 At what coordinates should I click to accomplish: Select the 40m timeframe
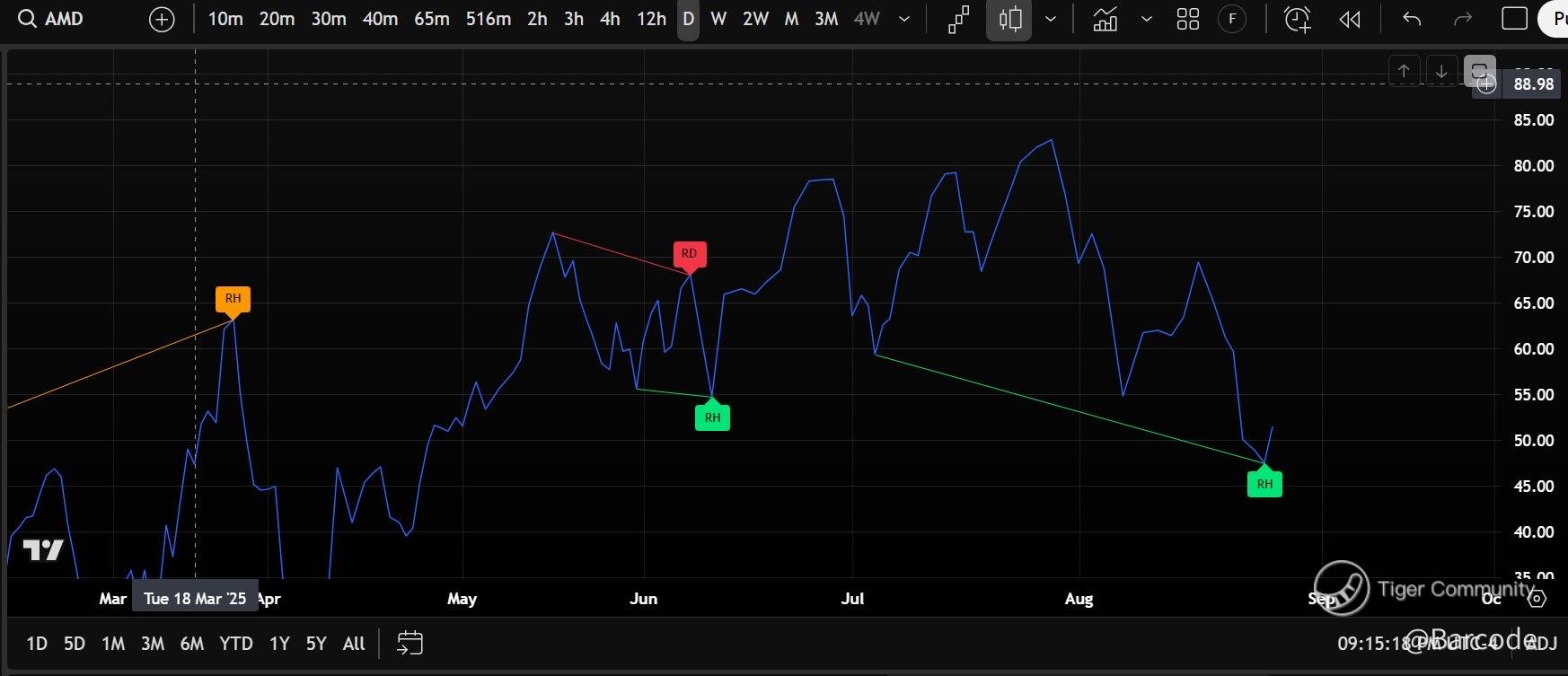coord(380,19)
